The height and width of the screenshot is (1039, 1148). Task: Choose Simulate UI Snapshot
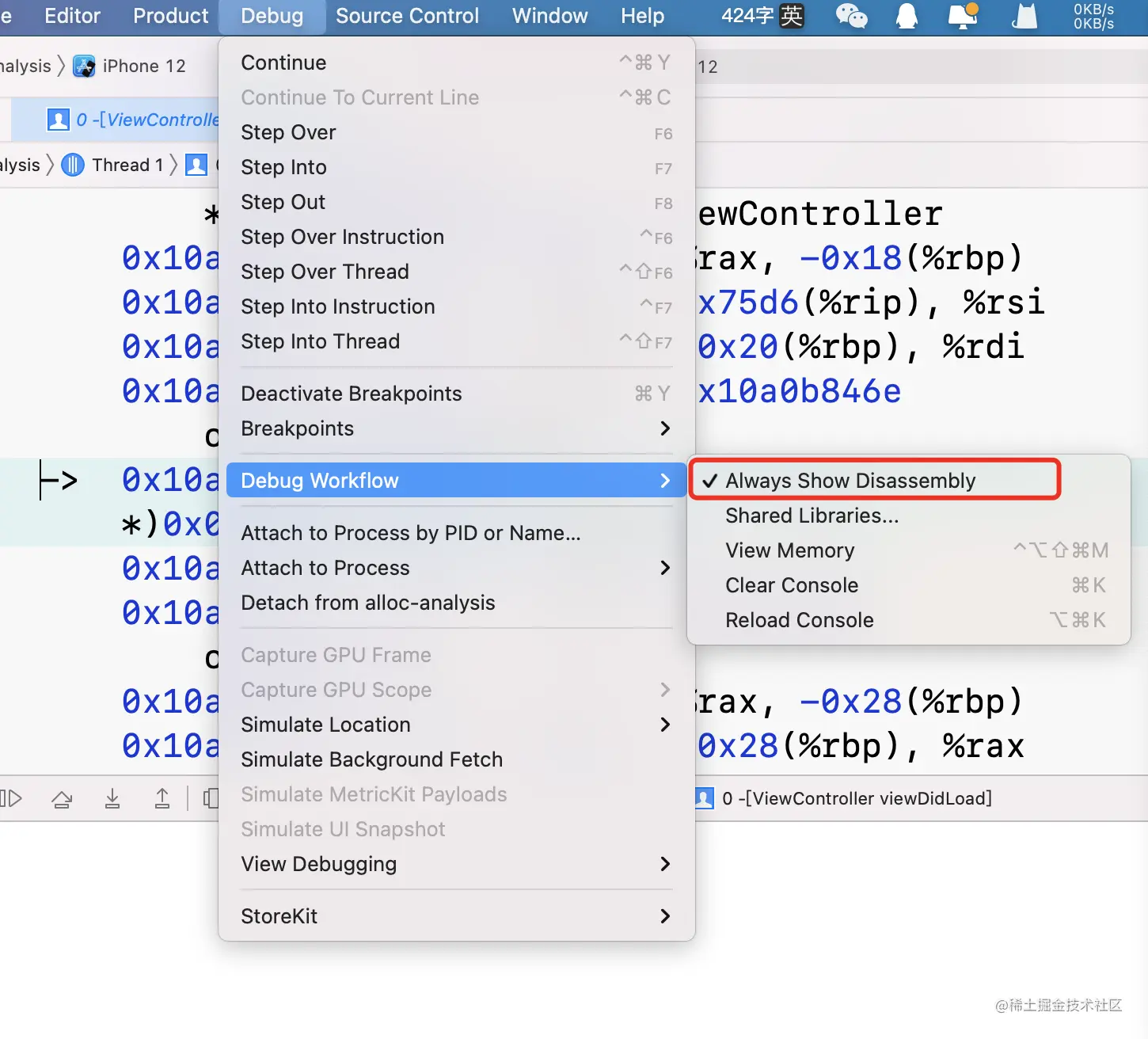click(x=456, y=829)
